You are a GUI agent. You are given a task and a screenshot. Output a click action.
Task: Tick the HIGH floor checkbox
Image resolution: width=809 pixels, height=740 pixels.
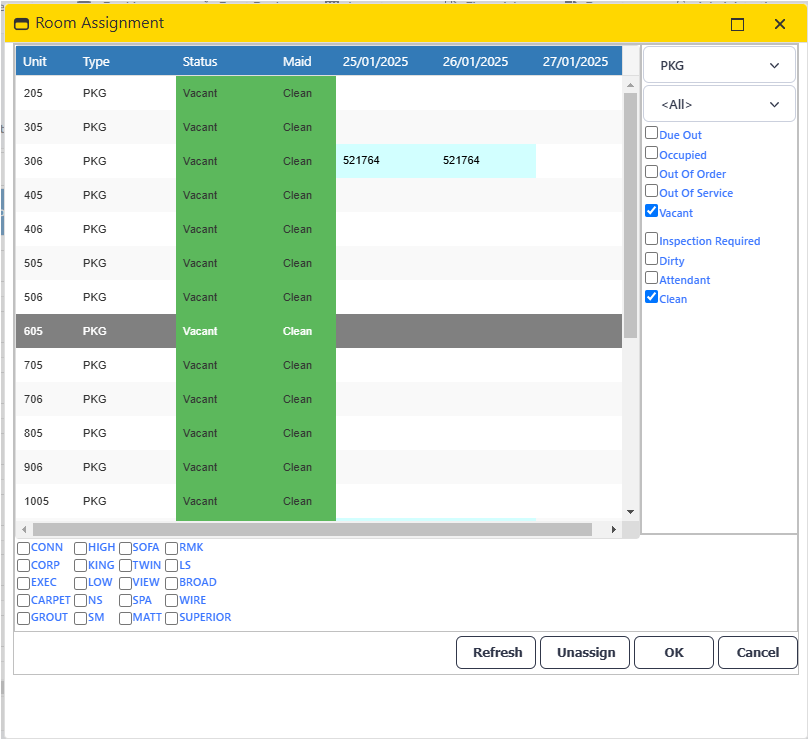[80, 548]
